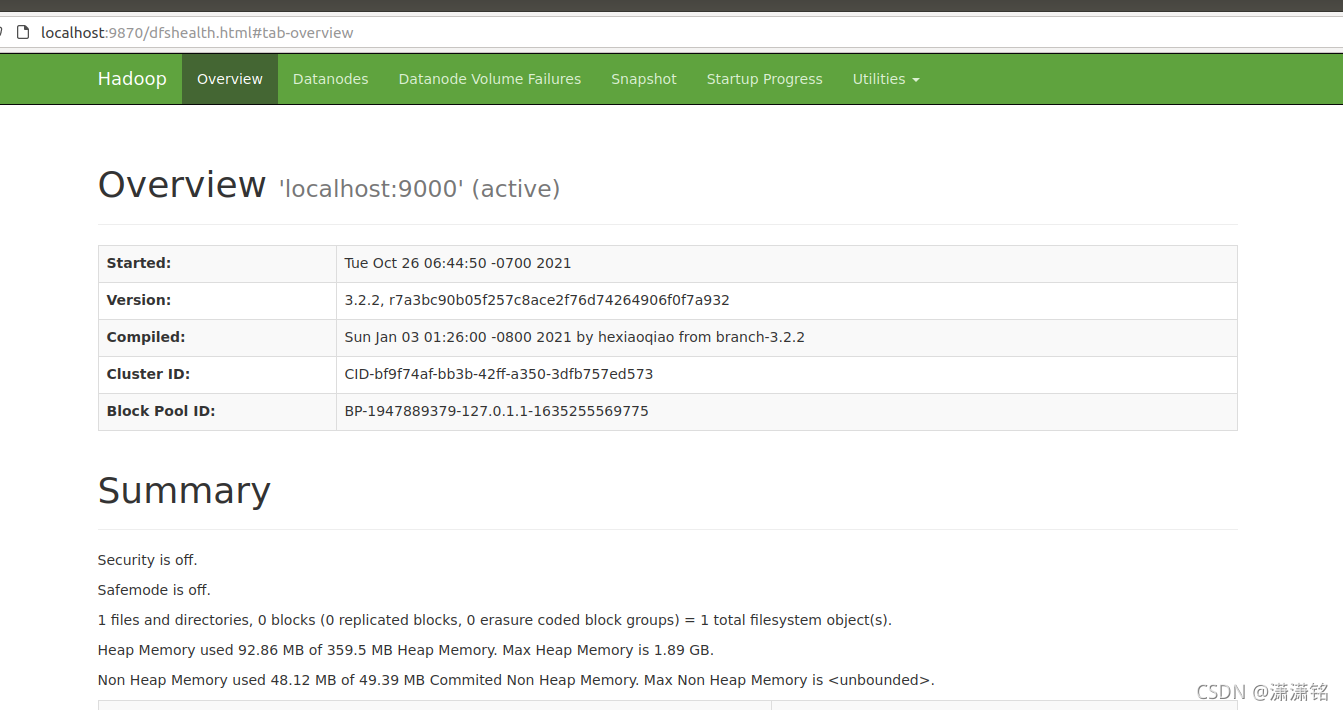The height and width of the screenshot is (710, 1343).
Task: Select the version 3.2.2 hash value
Action: click(537, 300)
